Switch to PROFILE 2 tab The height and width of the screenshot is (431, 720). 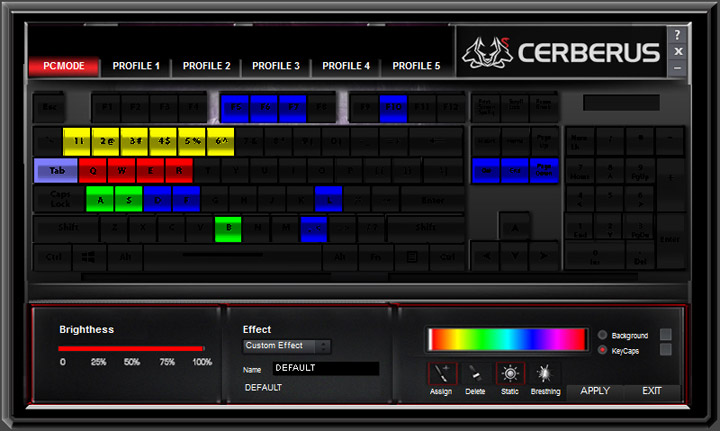click(x=206, y=66)
